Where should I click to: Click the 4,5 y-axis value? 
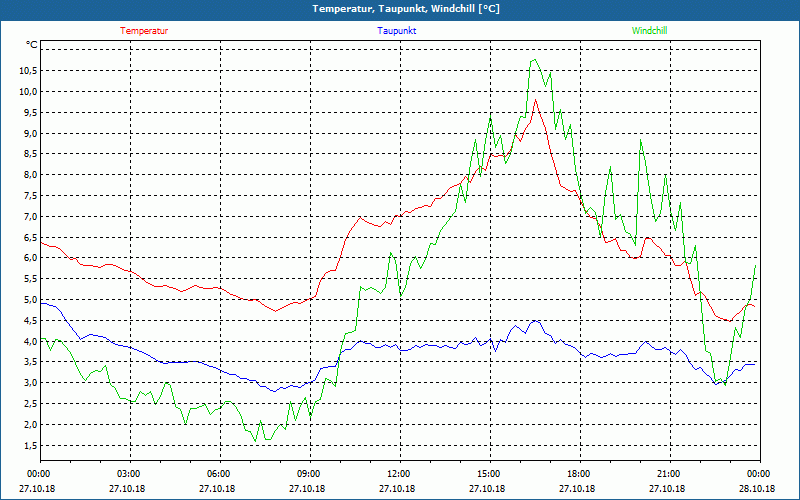pos(30,321)
